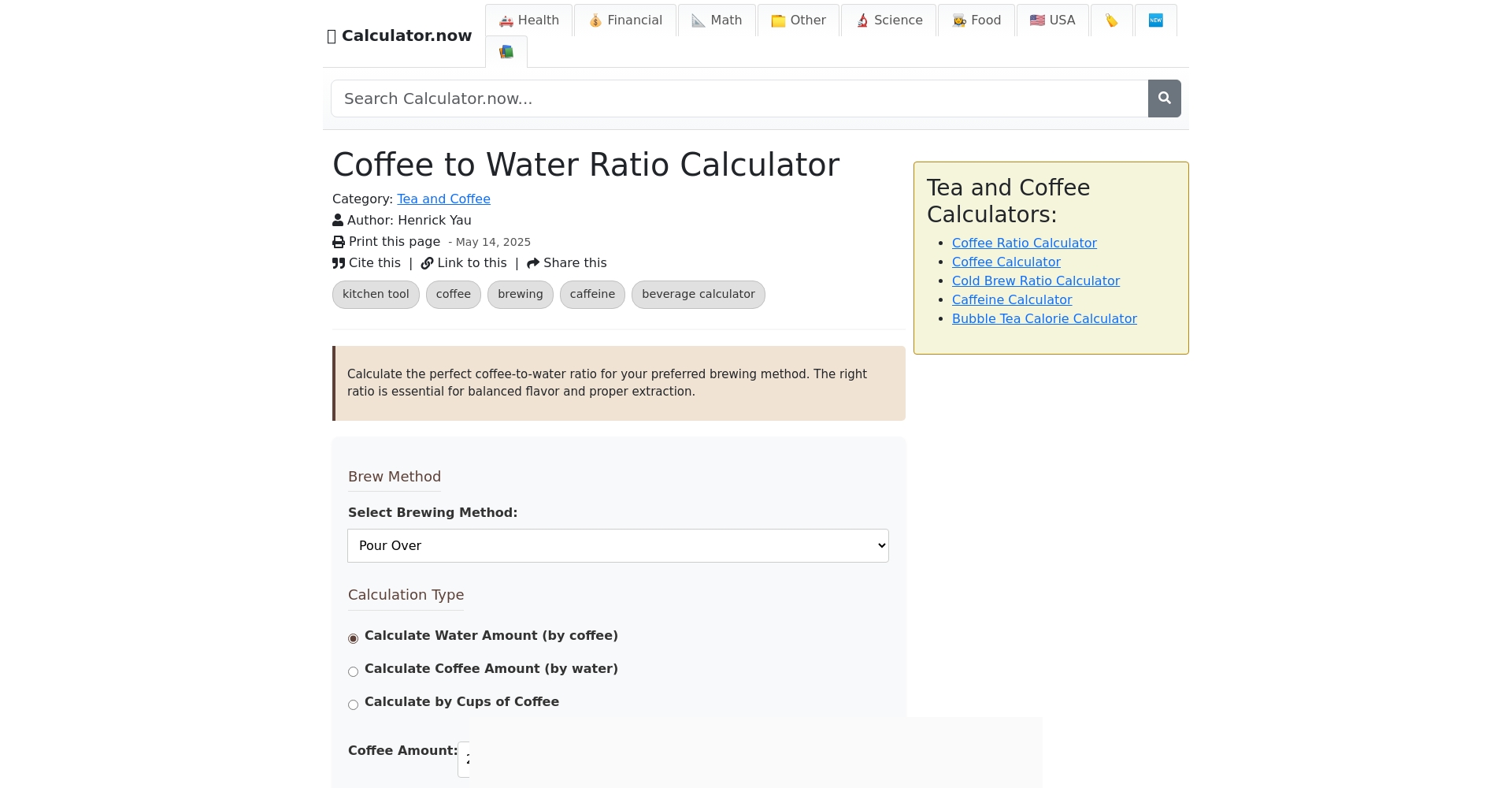The height and width of the screenshot is (788, 1512).
Task: Go to the Financial tab
Action: [x=625, y=20]
